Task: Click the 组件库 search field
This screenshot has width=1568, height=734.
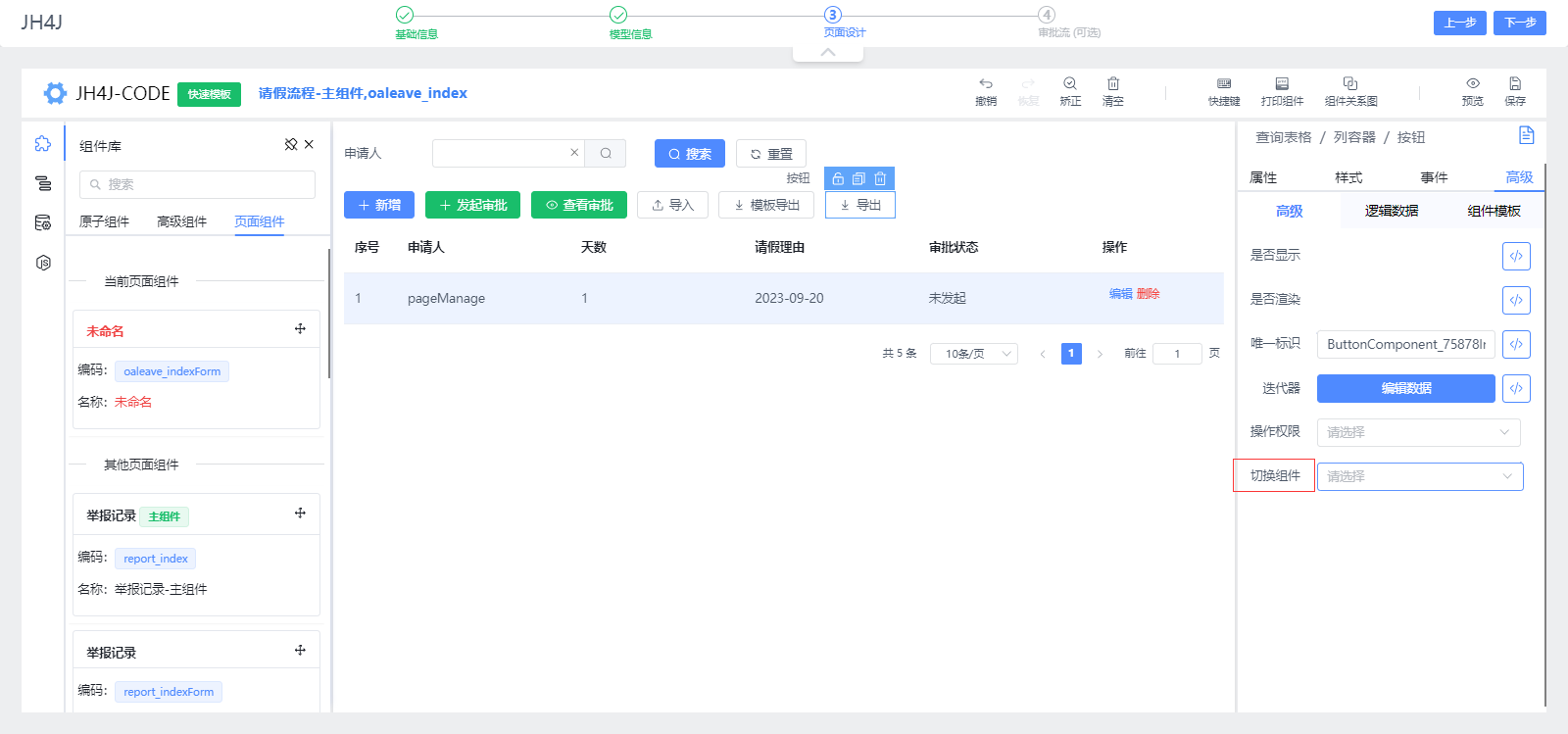Action: 197,184
